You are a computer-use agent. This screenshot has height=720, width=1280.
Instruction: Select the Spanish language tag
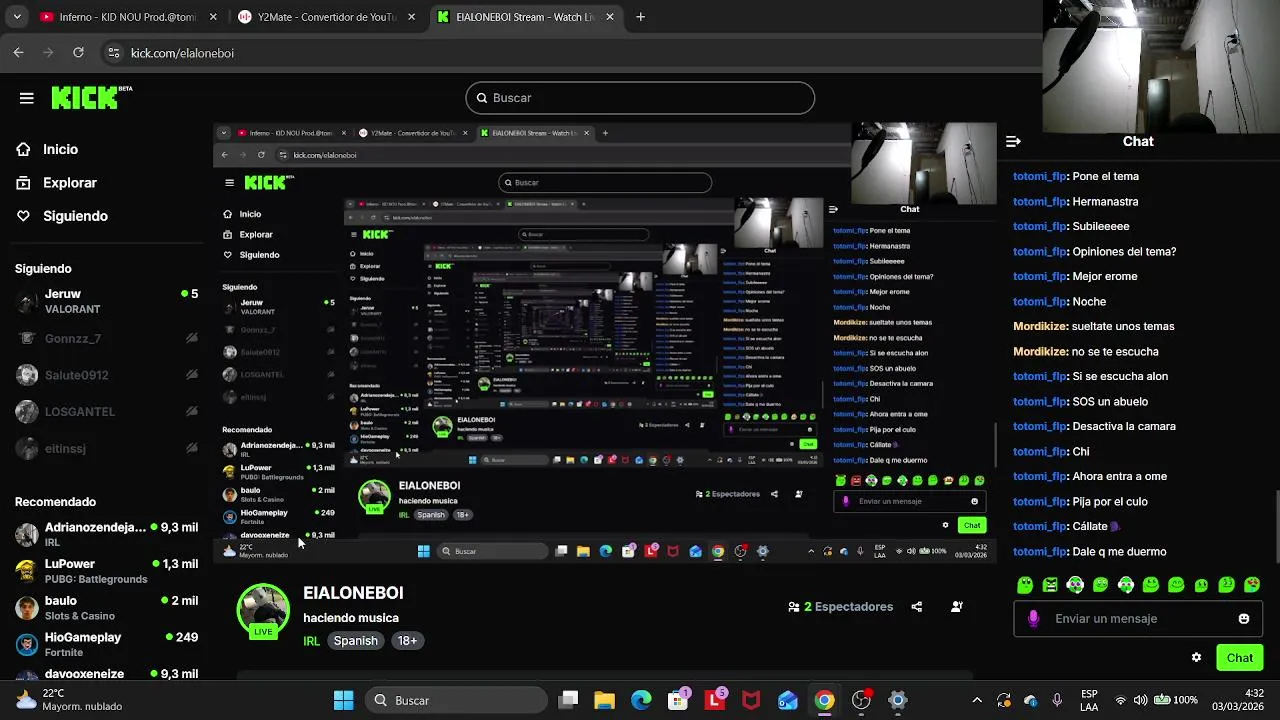[x=356, y=641]
